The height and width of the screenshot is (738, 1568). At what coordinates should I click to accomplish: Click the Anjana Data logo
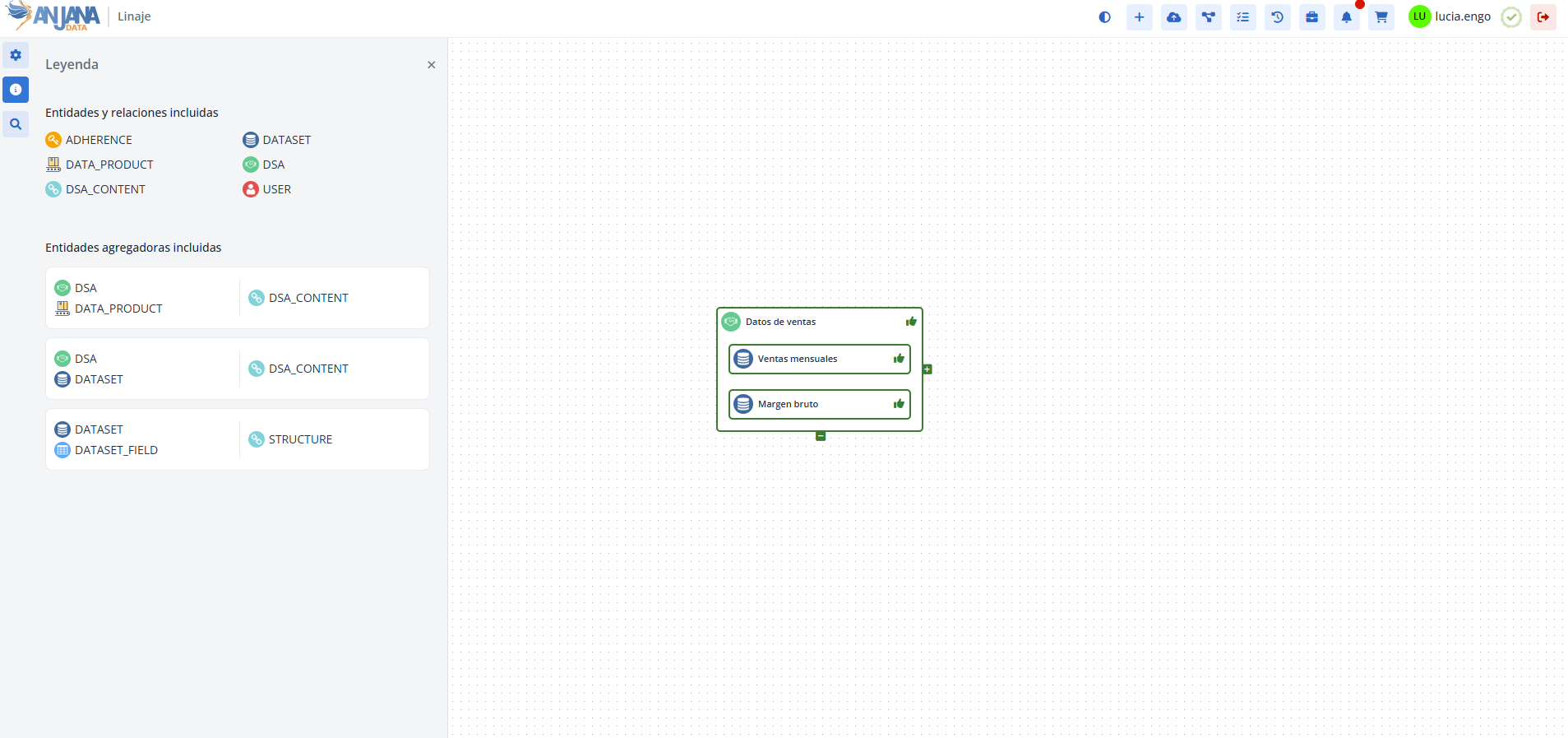(x=54, y=16)
